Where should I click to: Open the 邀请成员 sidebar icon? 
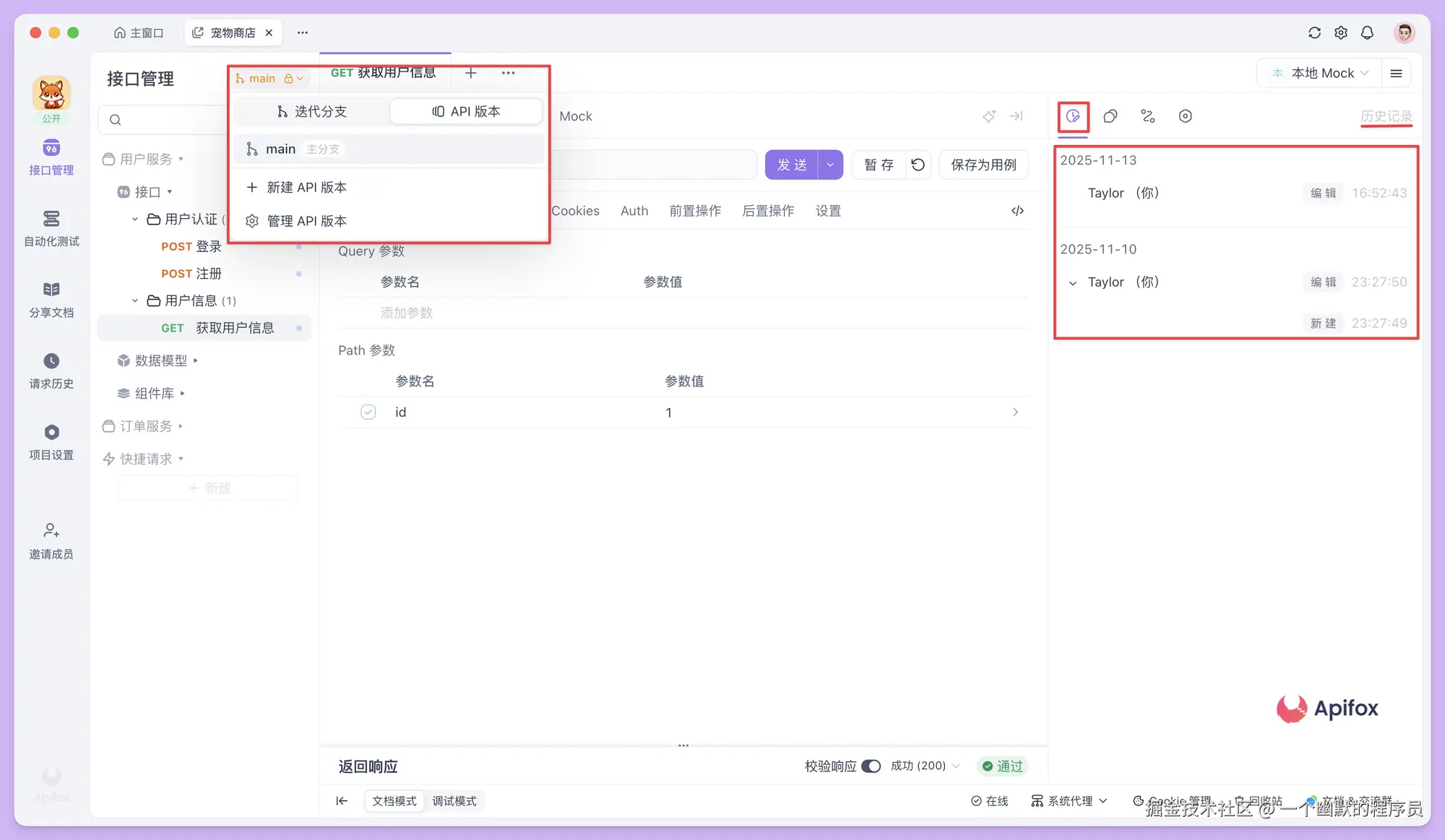coord(51,540)
